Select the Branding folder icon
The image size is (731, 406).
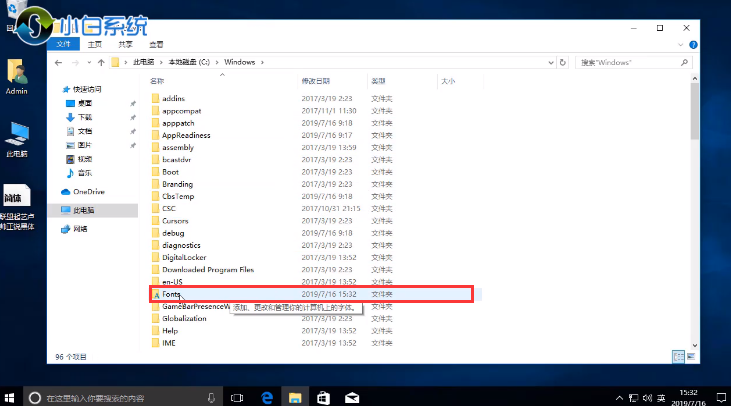click(156, 184)
